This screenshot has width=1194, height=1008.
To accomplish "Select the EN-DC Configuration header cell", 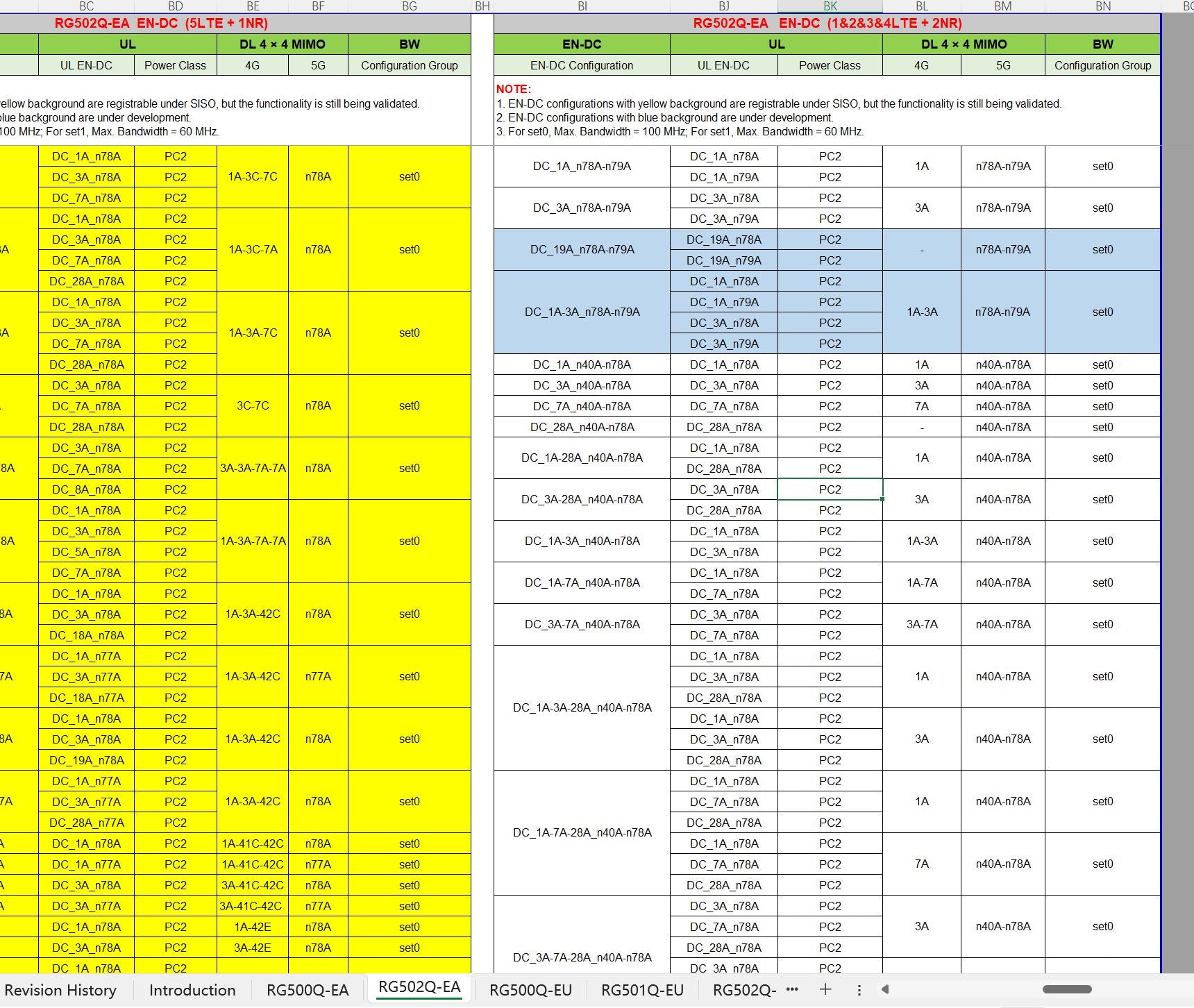I will [x=582, y=65].
